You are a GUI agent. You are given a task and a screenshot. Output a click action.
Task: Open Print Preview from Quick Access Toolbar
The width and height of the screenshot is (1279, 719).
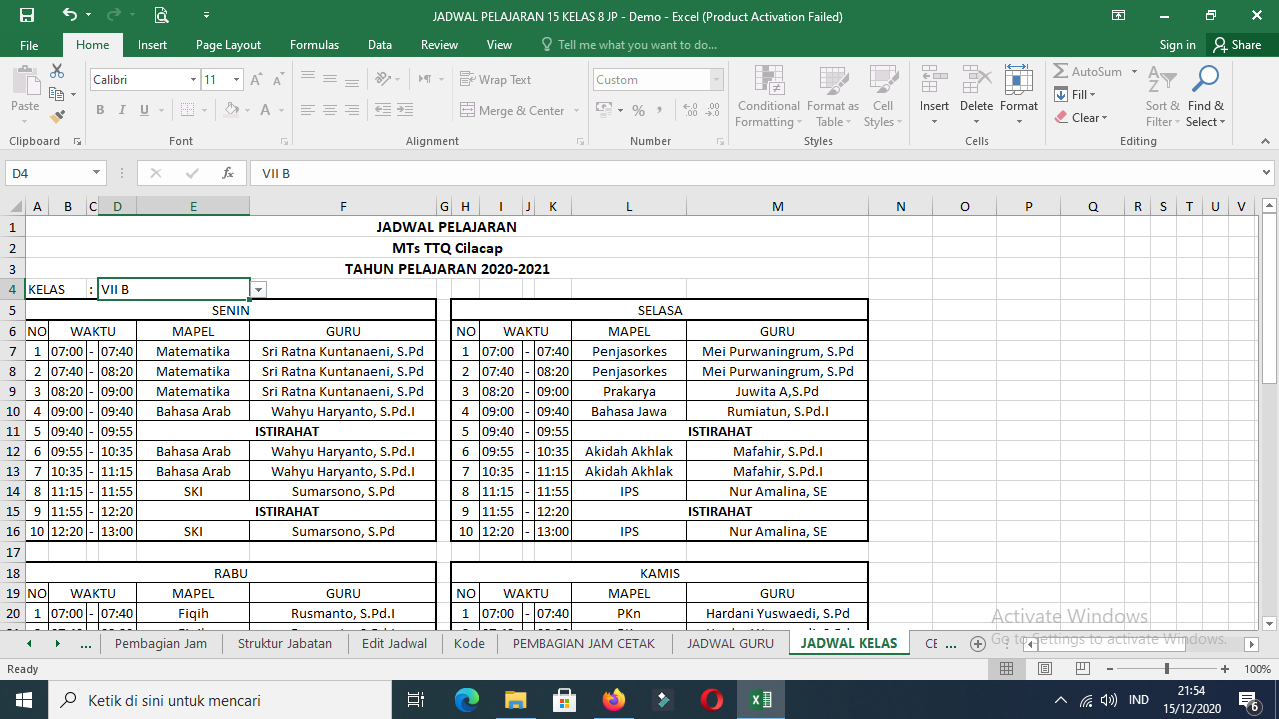(161, 16)
